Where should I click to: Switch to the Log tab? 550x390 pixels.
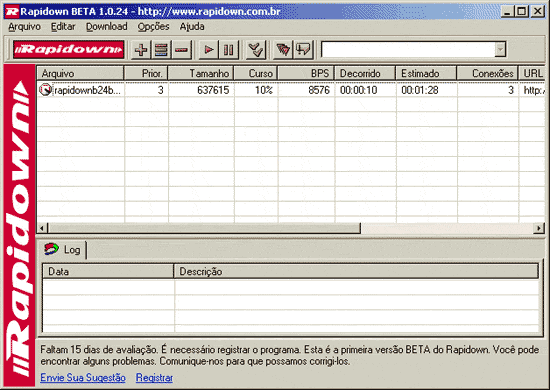pyautogui.click(x=62, y=250)
